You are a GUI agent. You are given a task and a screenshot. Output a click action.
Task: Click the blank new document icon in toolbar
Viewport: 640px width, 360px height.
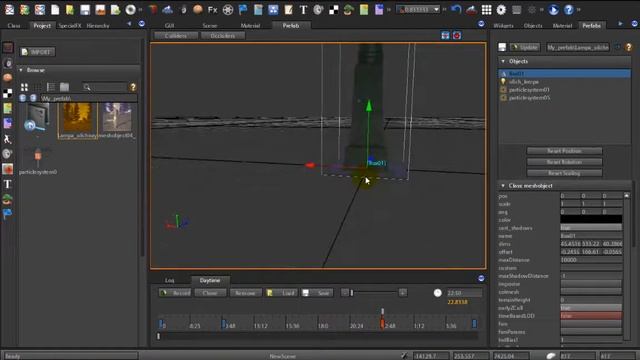pos(55,9)
